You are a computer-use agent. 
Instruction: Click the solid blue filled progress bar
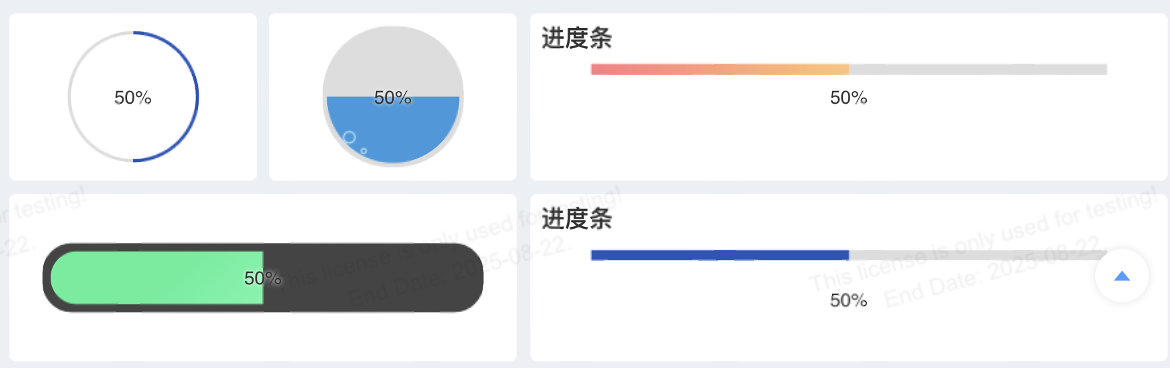[720, 255]
